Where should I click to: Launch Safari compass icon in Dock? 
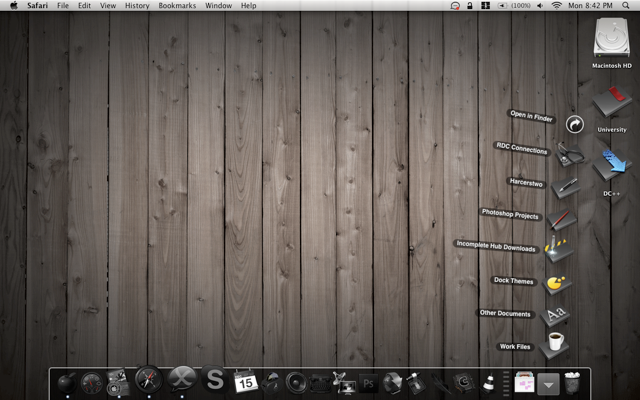pos(149,379)
